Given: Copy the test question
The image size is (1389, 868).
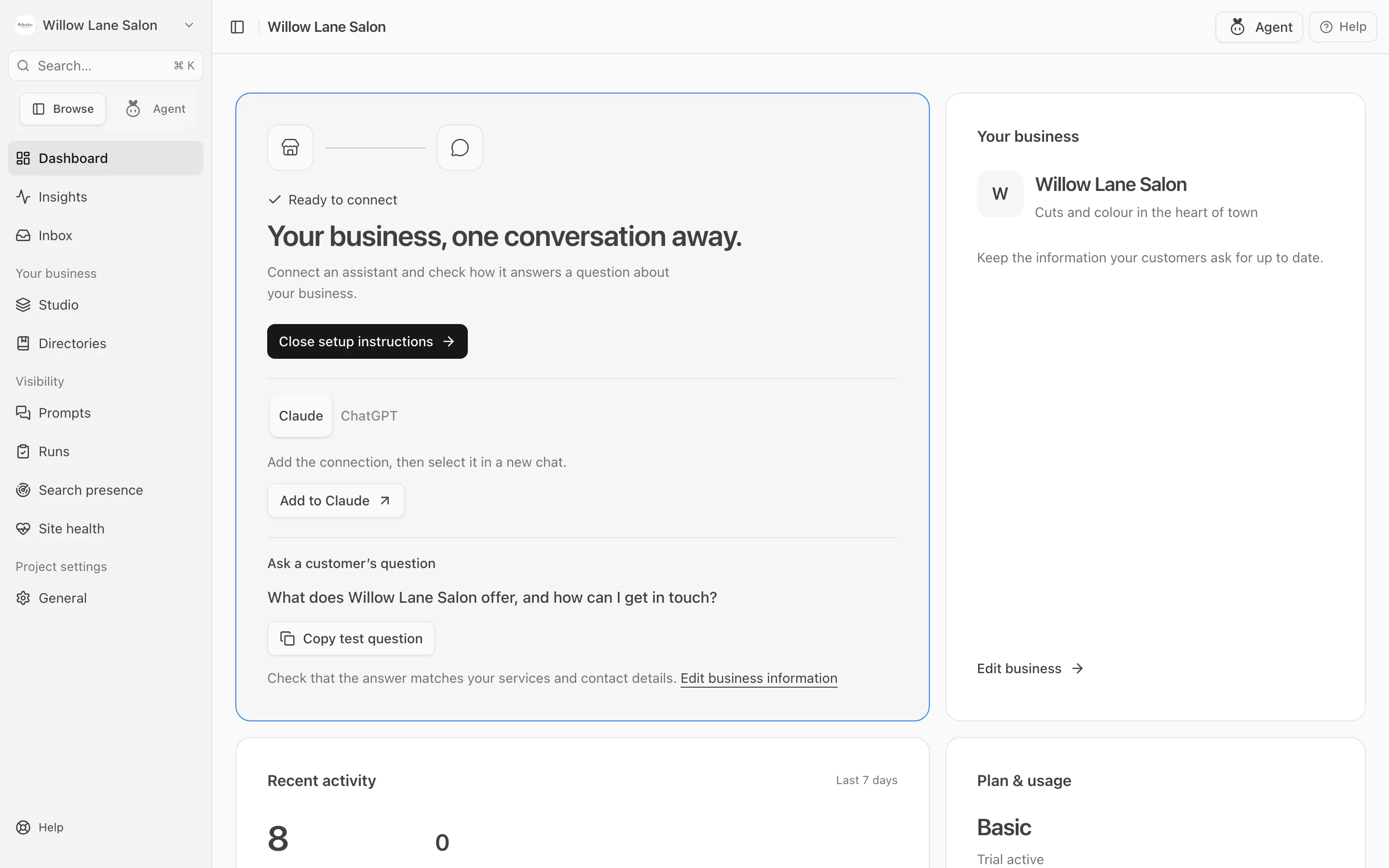Looking at the screenshot, I should point(351,638).
